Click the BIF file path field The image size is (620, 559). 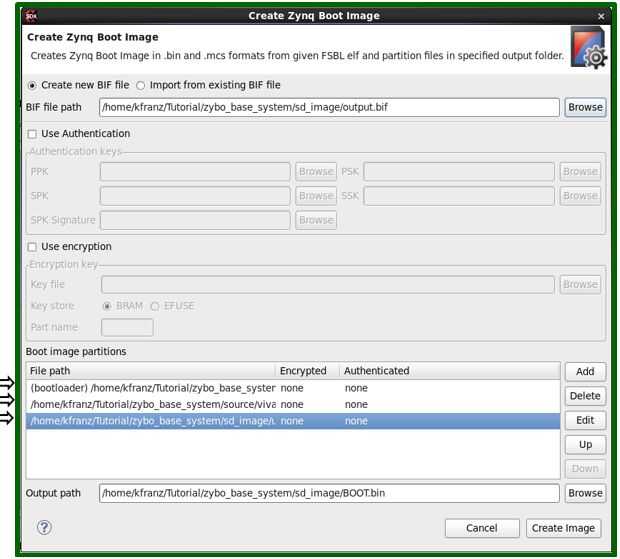pyautogui.click(x=329, y=107)
